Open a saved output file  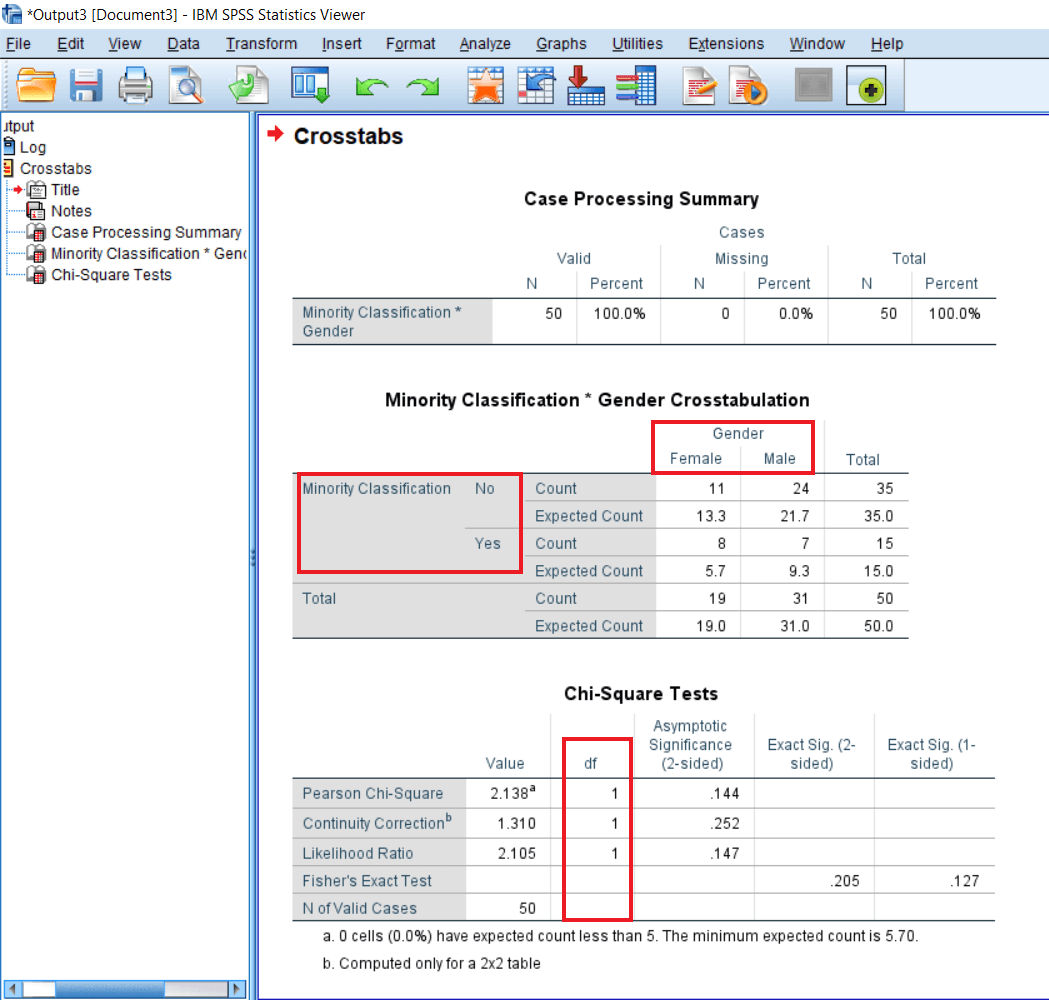point(36,85)
